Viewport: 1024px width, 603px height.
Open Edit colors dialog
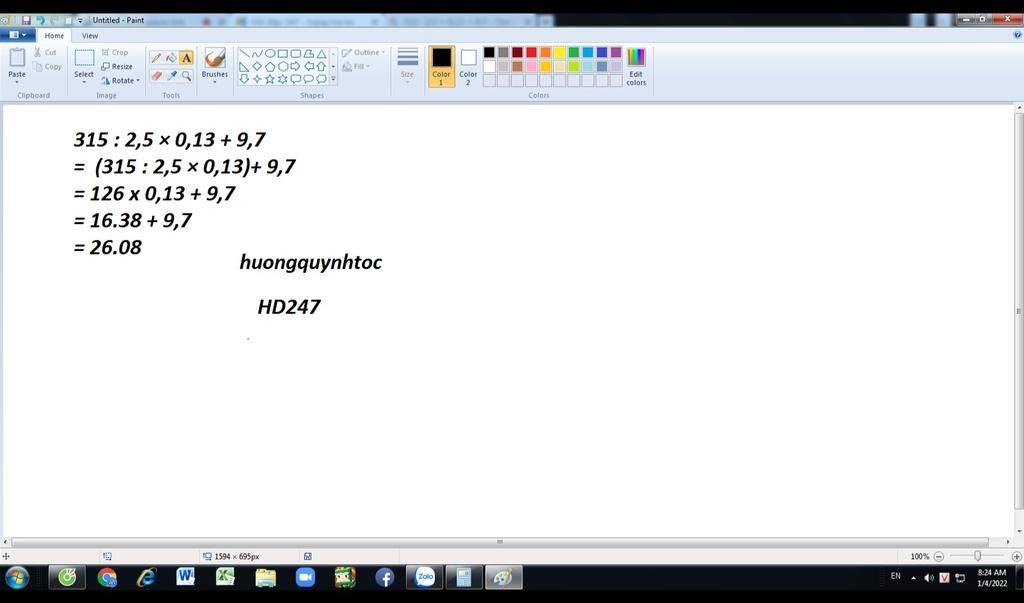click(636, 66)
